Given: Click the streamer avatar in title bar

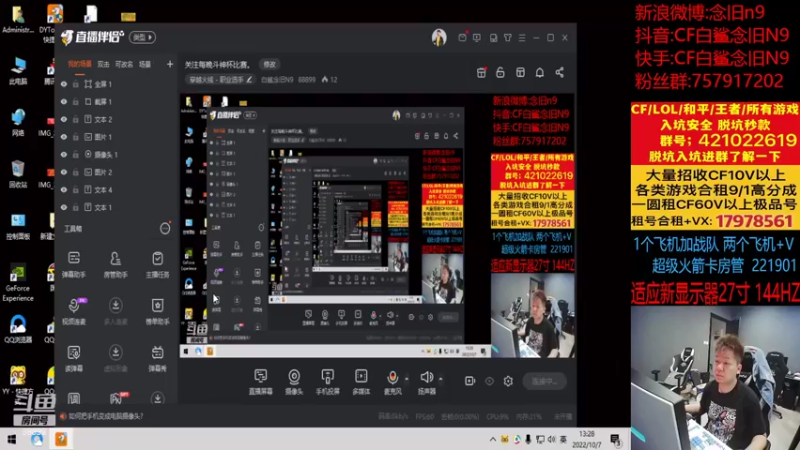Looking at the screenshot, I should click(x=439, y=37).
